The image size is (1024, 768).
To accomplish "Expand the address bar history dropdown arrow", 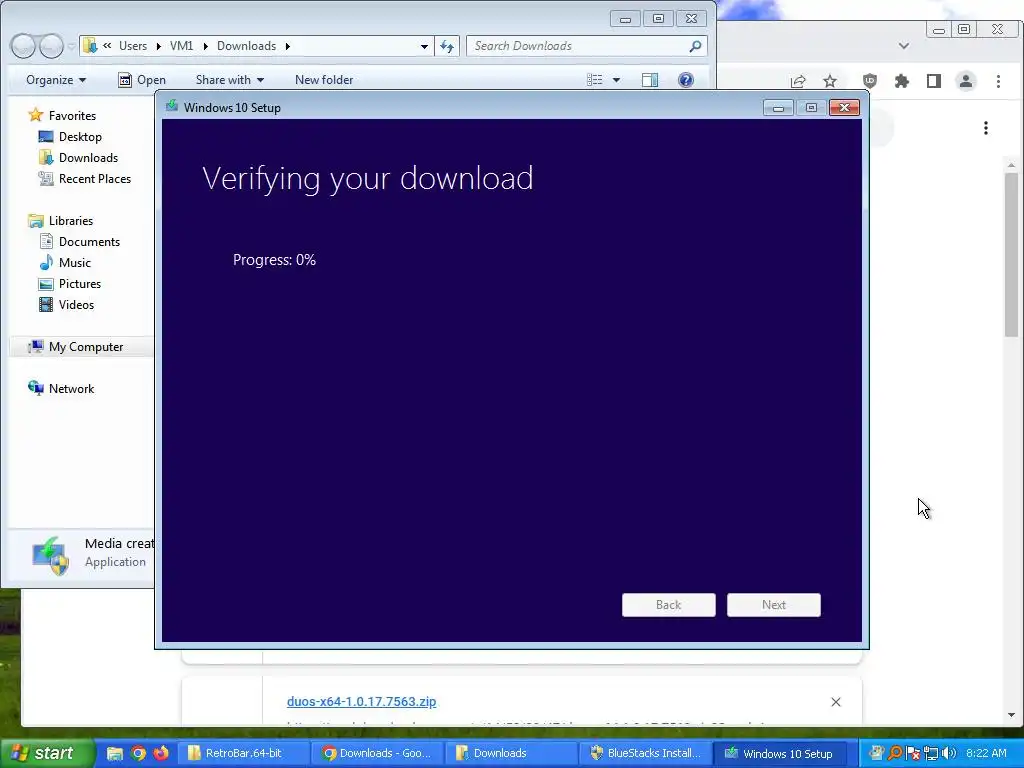I will pyautogui.click(x=424, y=46).
